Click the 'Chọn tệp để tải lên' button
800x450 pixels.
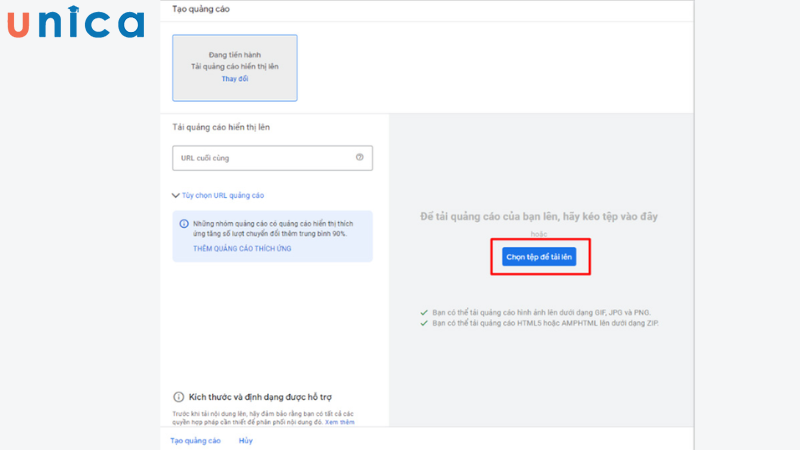coord(539,257)
